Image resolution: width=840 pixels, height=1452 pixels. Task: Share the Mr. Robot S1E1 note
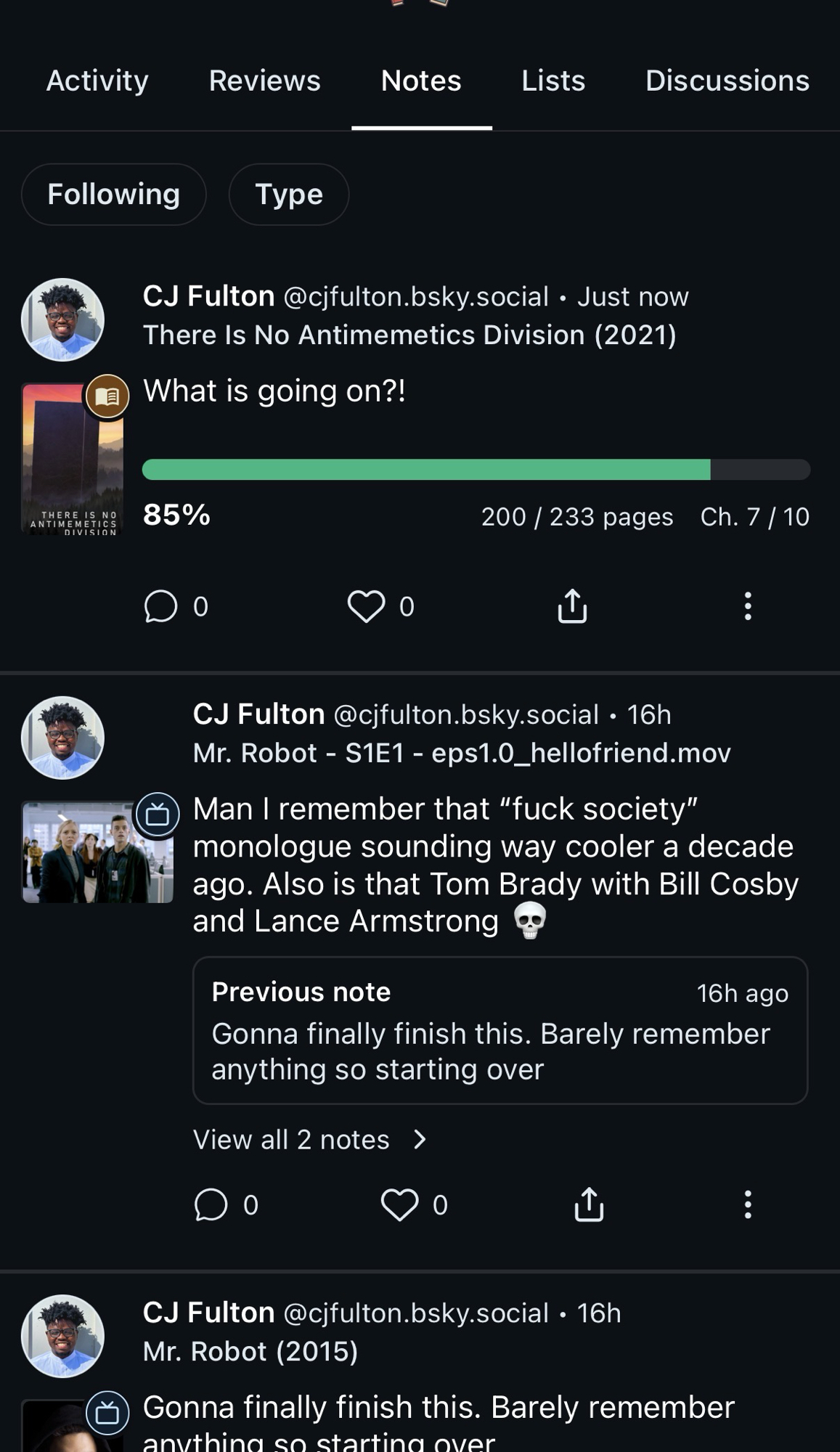(589, 1205)
